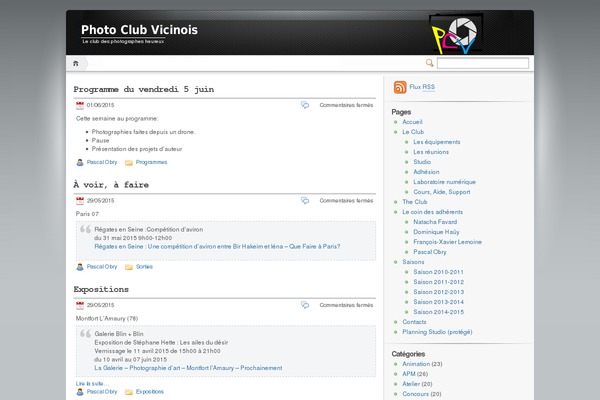Click Lire la suite link
Screen dimensions: 600x400
tap(92, 384)
